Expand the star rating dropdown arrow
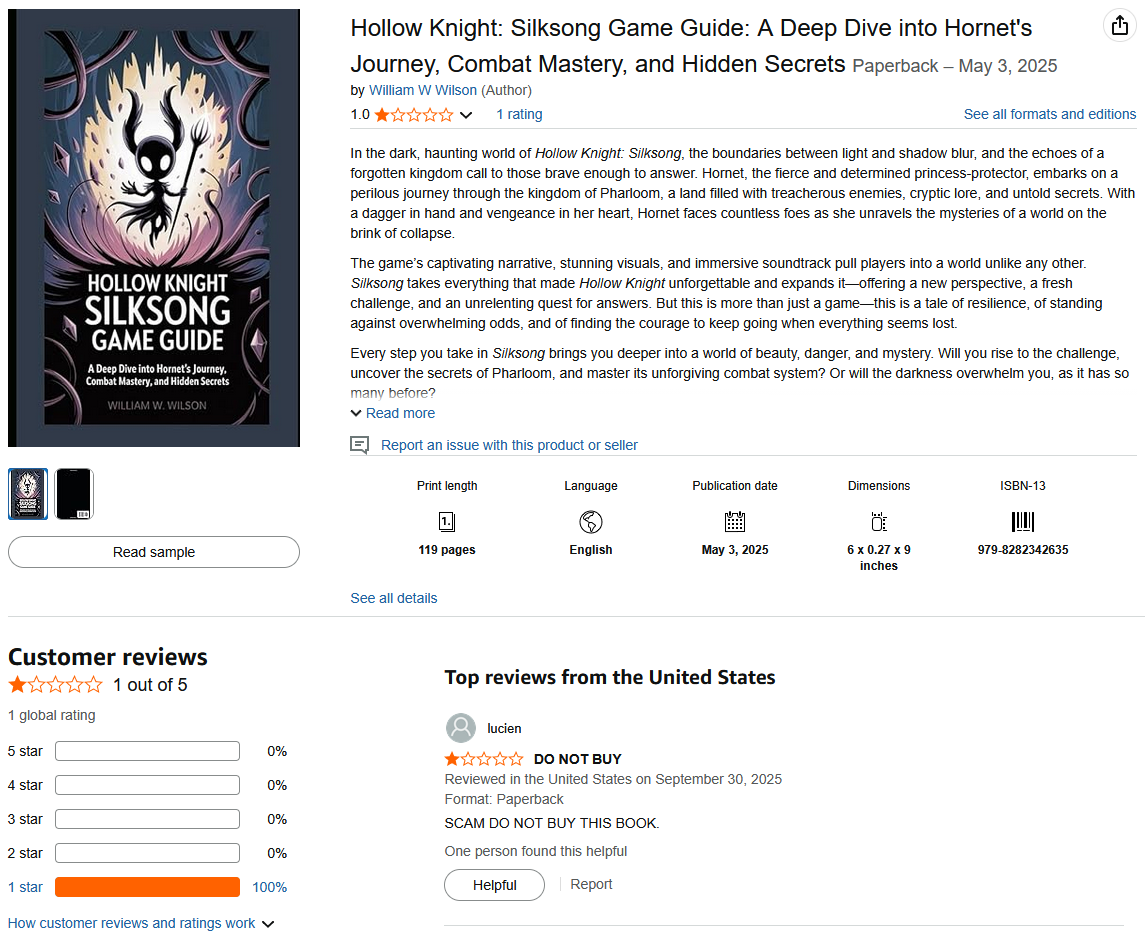 (x=466, y=115)
